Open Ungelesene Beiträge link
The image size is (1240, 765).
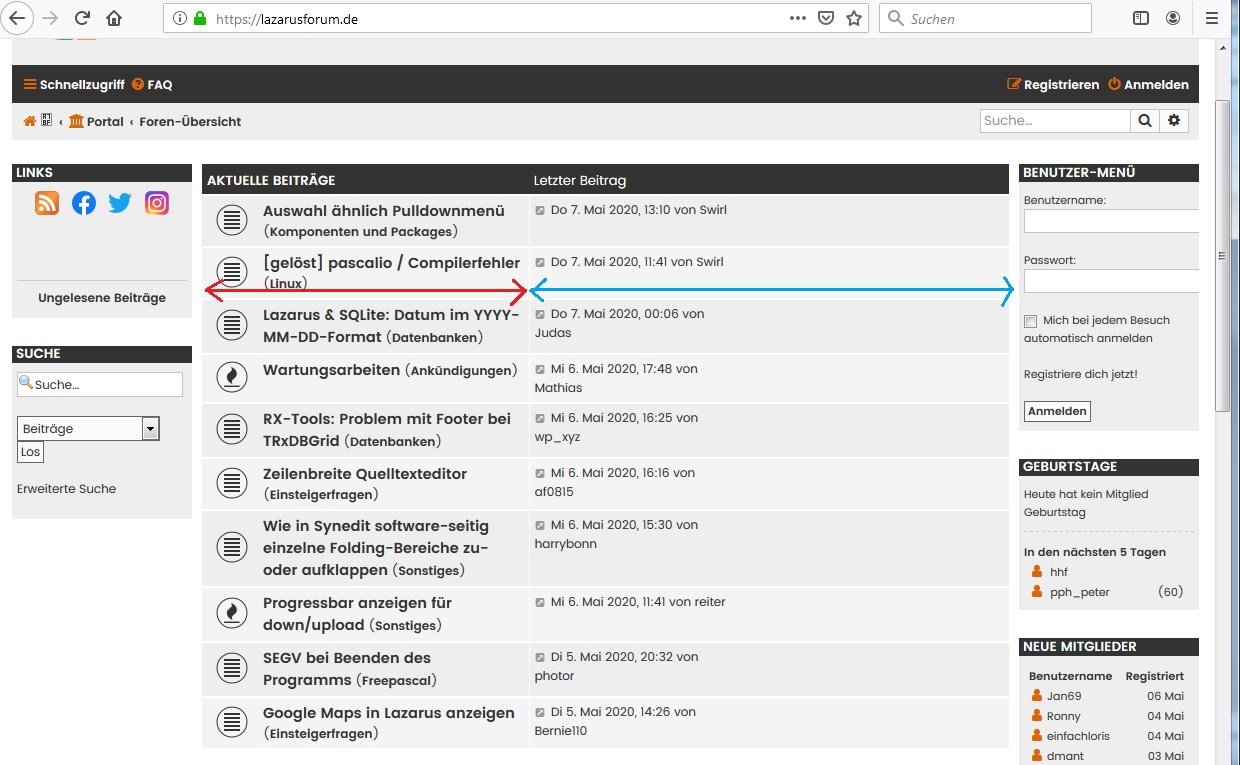[x=102, y=298]
